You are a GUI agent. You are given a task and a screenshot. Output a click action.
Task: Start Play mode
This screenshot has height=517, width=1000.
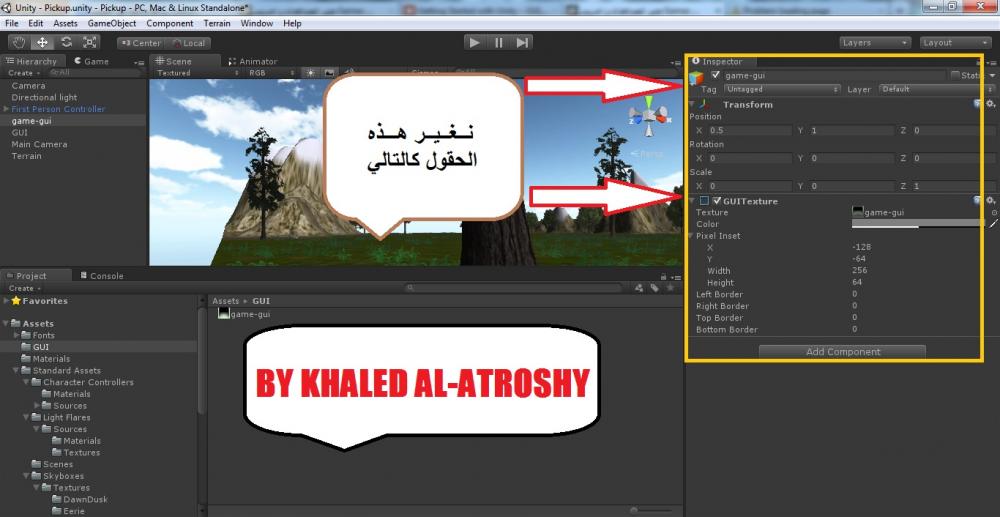(474, 43)
